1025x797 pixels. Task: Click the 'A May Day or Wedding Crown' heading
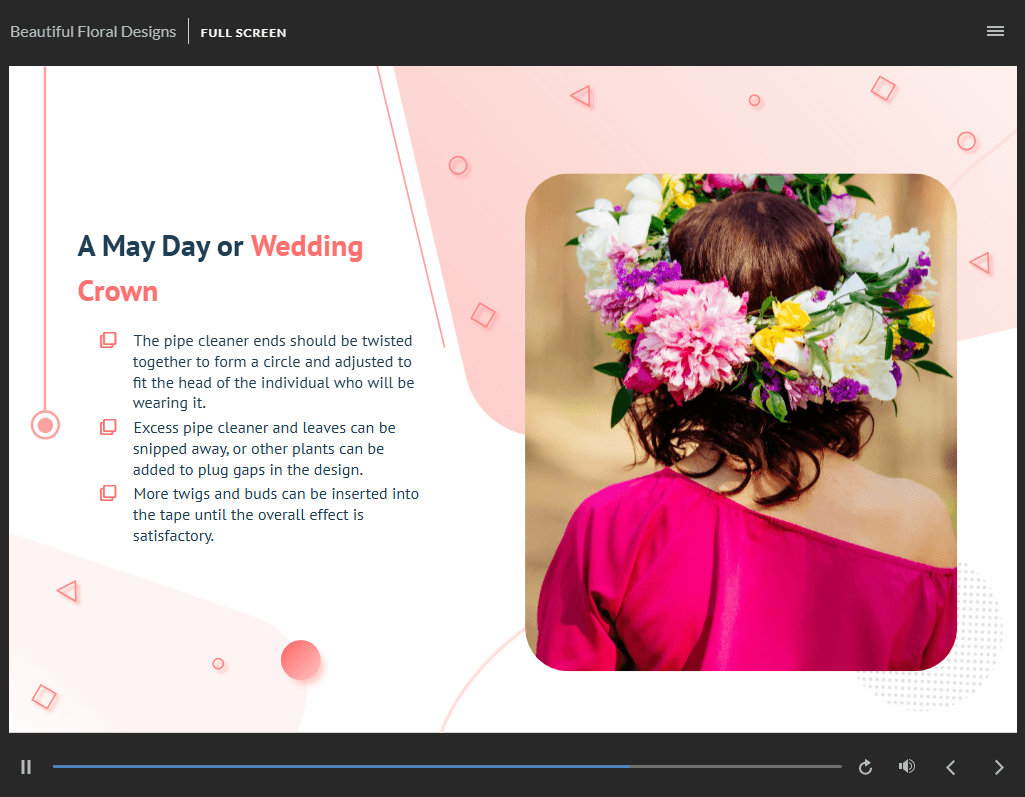[x=220, y=268]
